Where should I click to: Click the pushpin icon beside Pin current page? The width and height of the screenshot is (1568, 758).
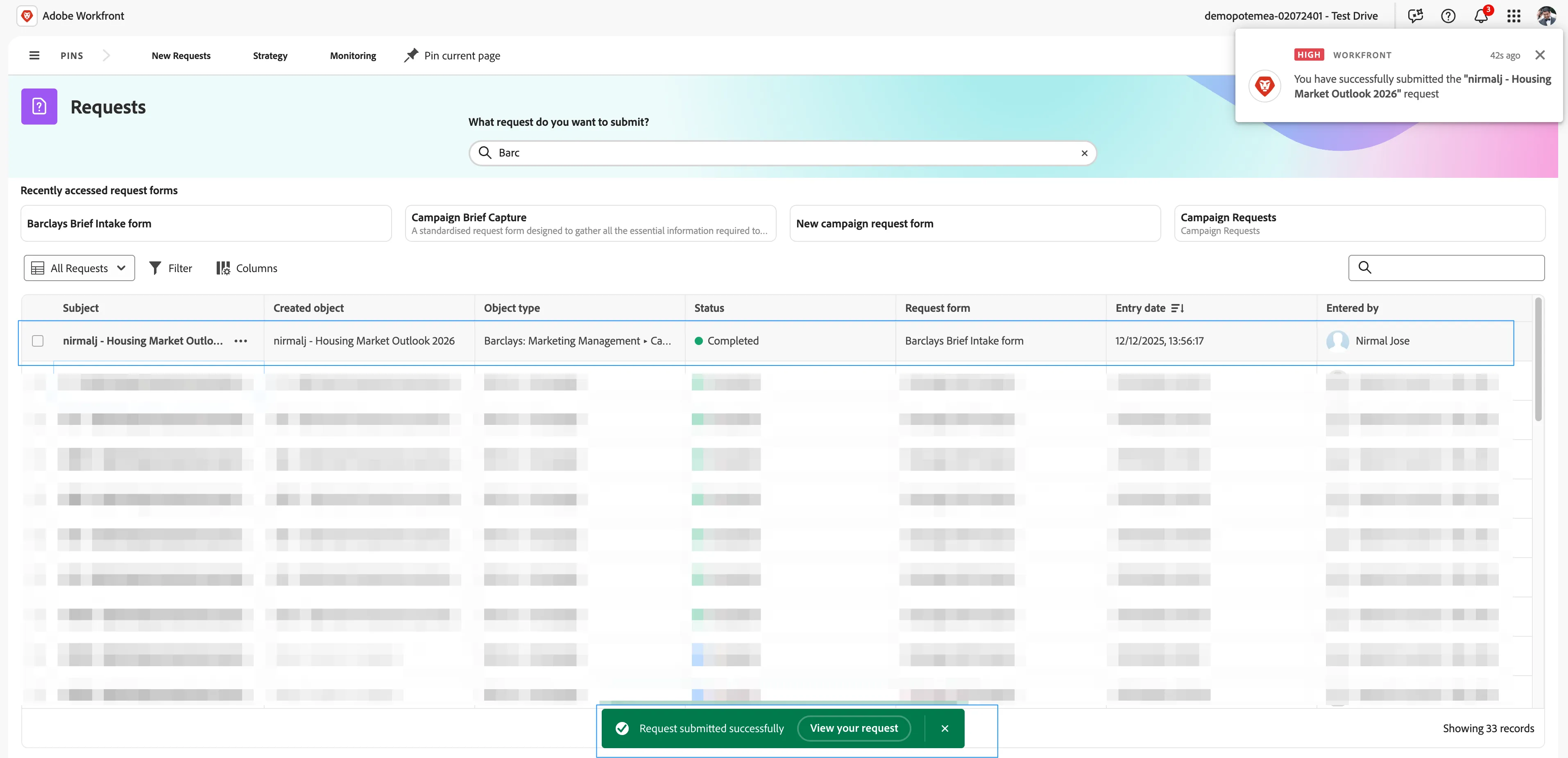click(412, 55)
